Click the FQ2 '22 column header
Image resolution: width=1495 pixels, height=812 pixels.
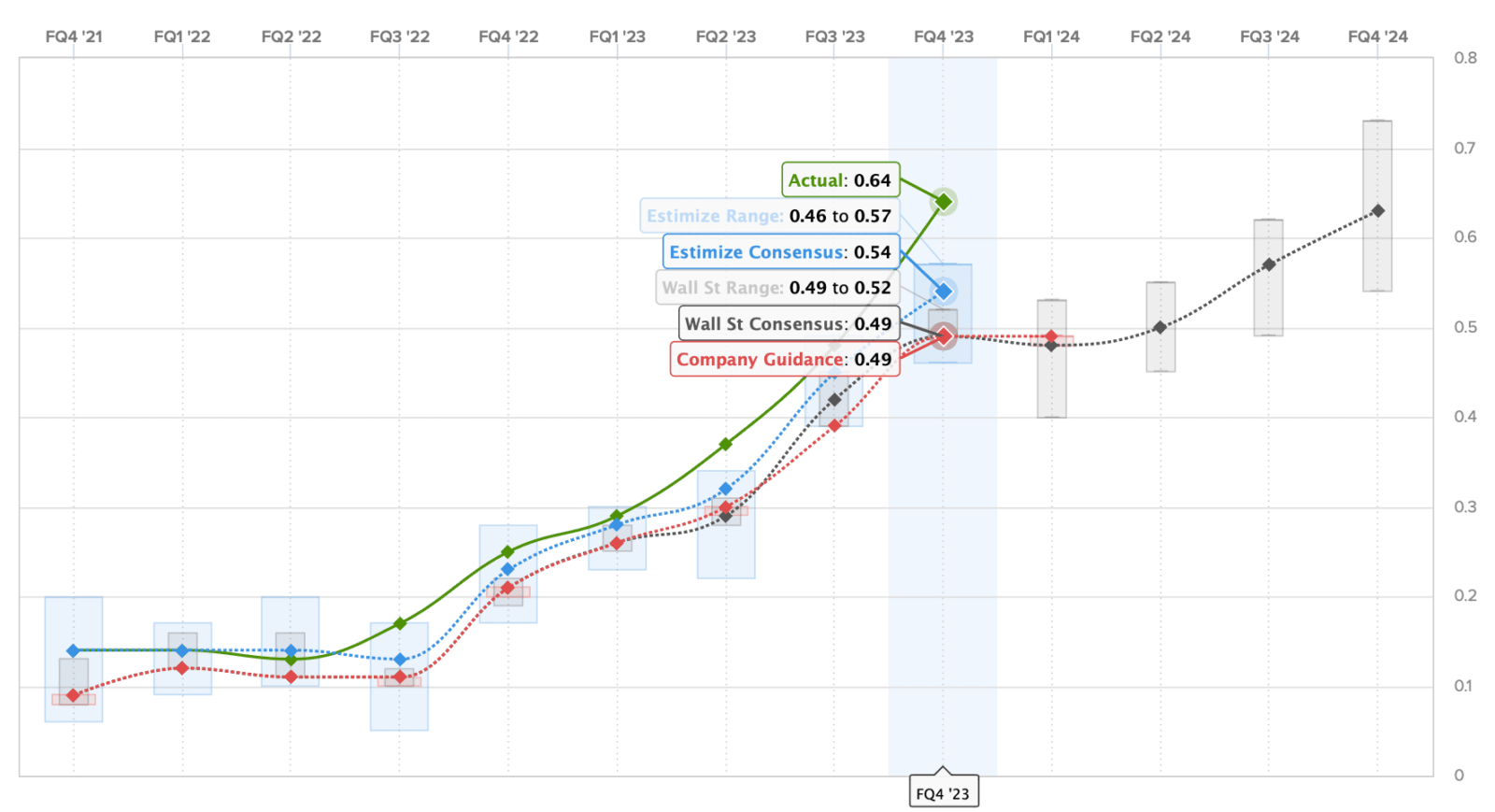291,36
